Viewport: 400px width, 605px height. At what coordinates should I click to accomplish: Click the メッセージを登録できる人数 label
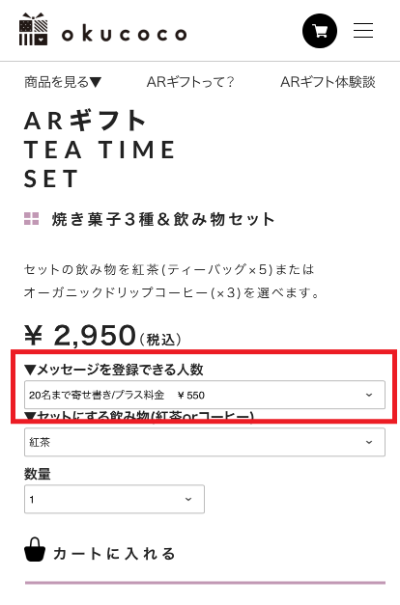pyautogui.click(x=113, y=370)
